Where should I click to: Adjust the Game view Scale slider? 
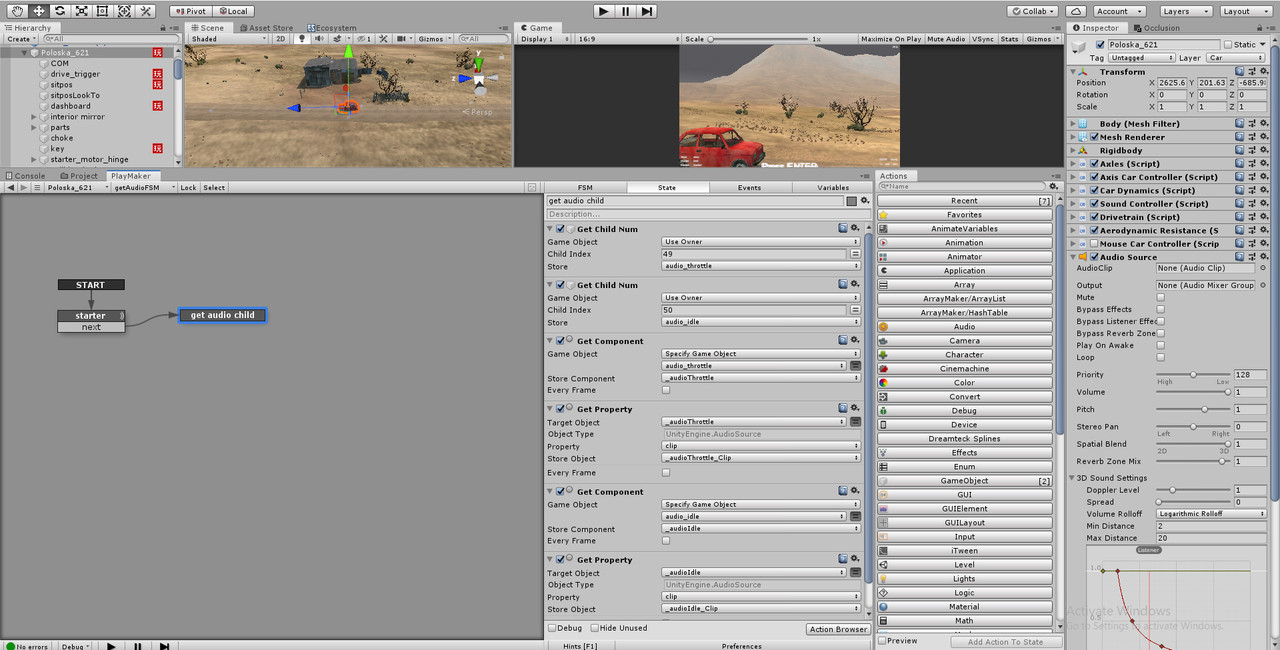click(758, 39)
